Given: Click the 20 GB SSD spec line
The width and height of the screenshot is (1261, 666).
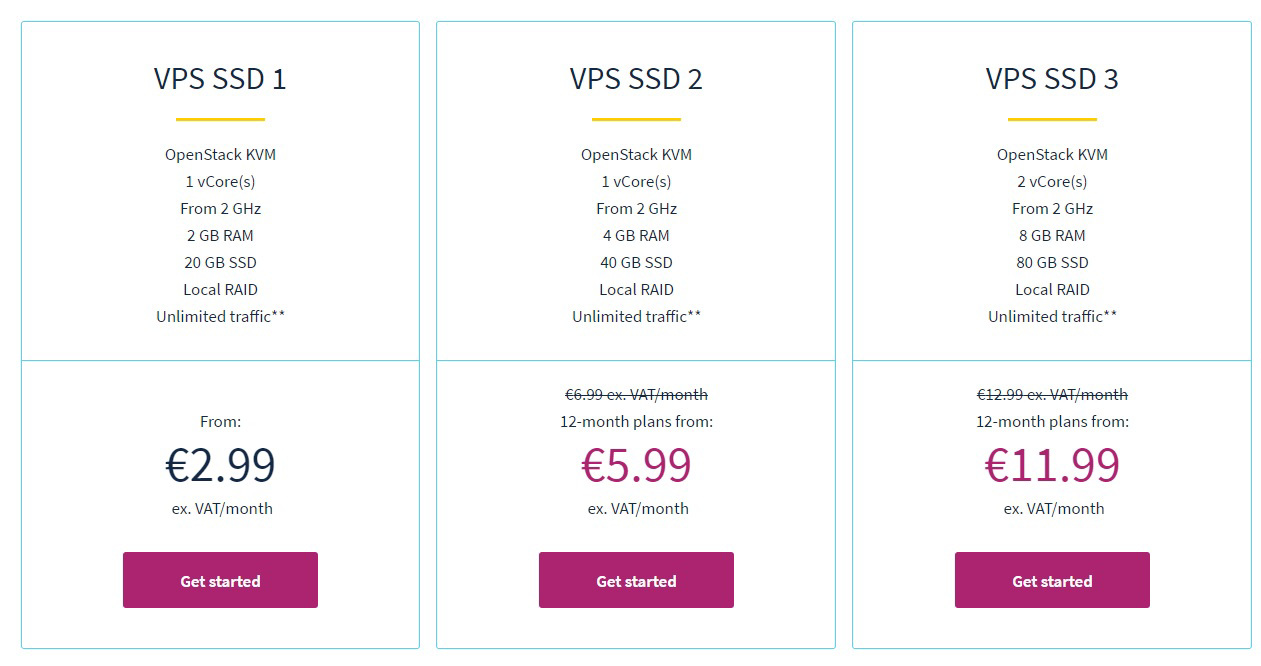Looking at the screenshot, I should (220, 262).
